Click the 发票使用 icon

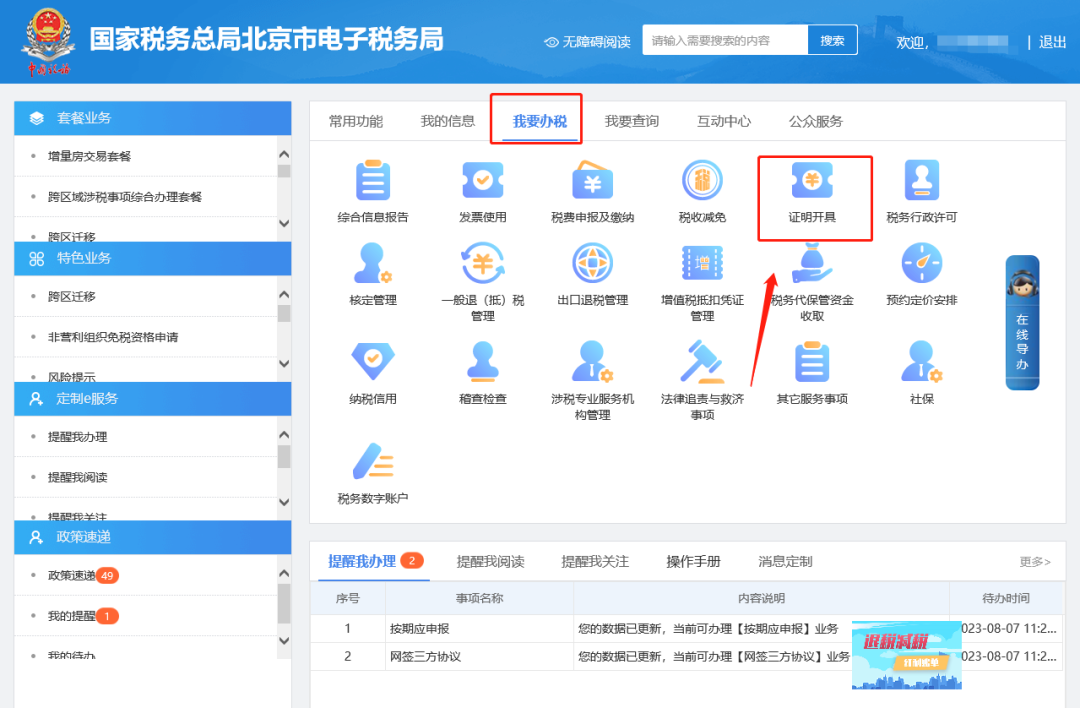pyautogui.click(x=482, y=183)
